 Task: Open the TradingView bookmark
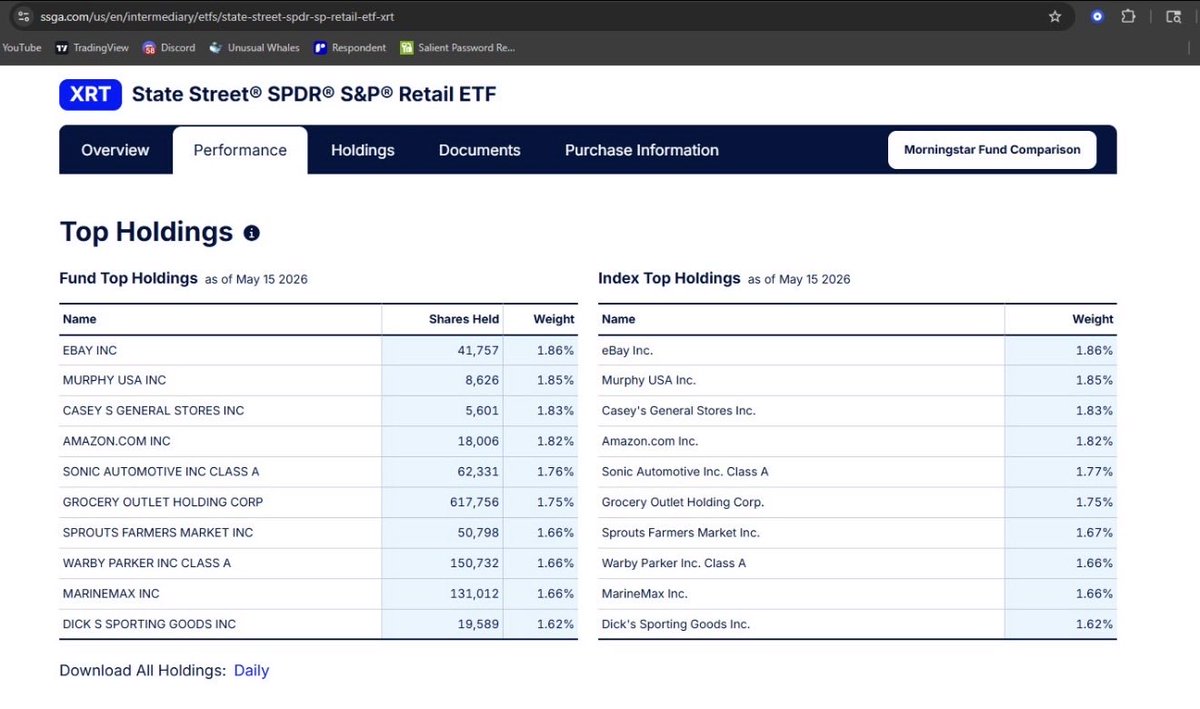pyautogui.click(x=92, y=47)
